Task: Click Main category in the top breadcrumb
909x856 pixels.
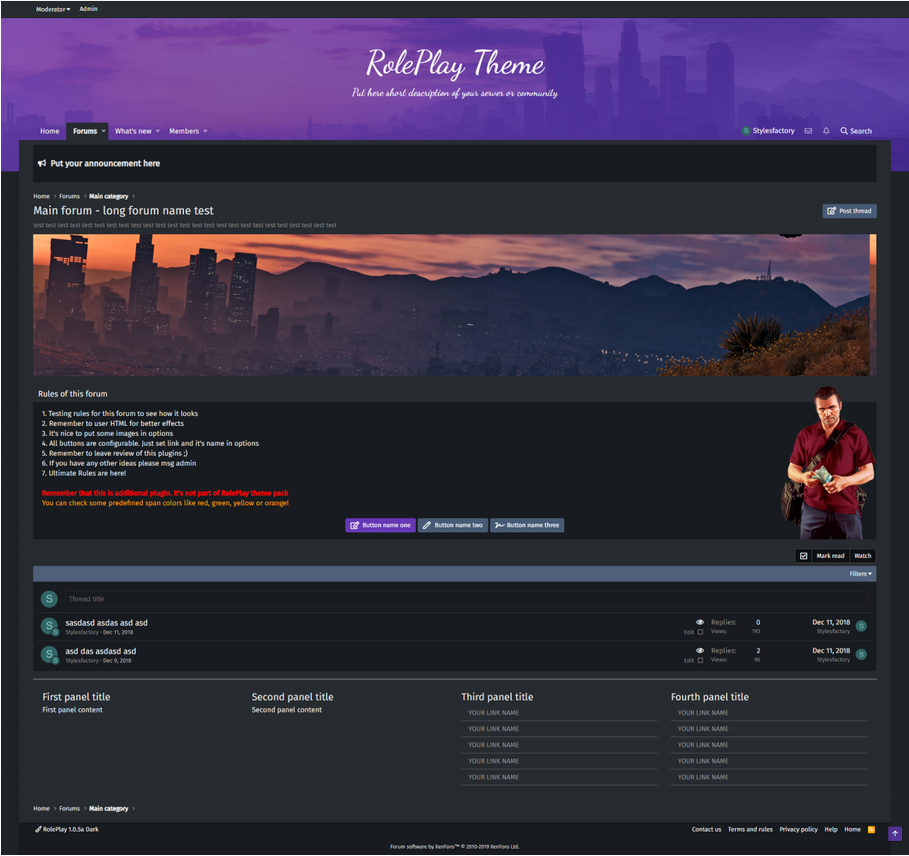Action: pyautogui.click(x=108, y=196)
